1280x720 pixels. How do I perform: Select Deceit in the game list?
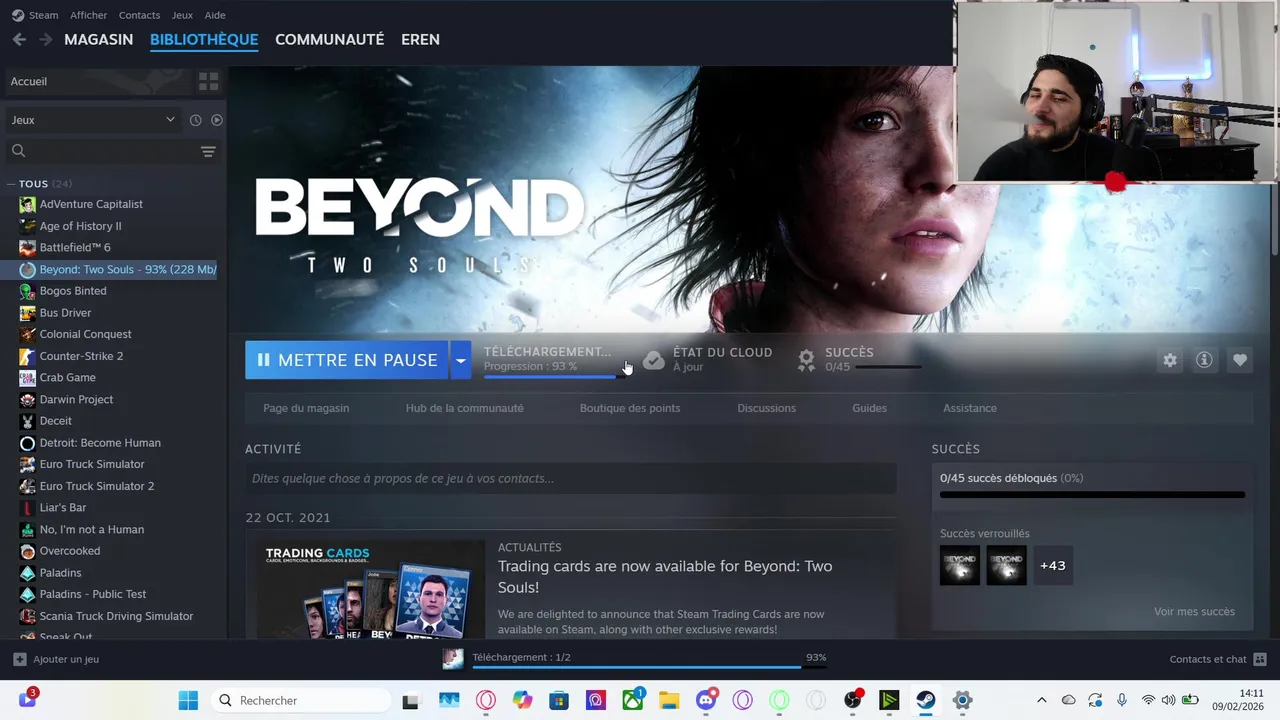[x=56, y=421]
